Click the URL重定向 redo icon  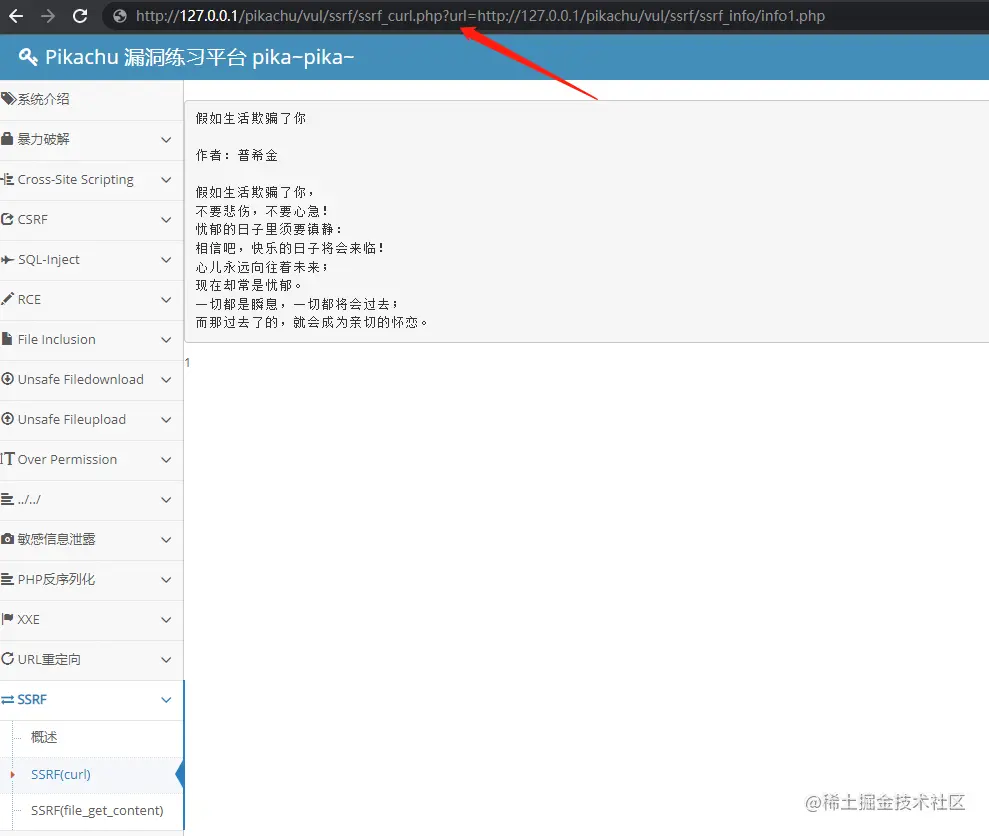click(8, 659)
